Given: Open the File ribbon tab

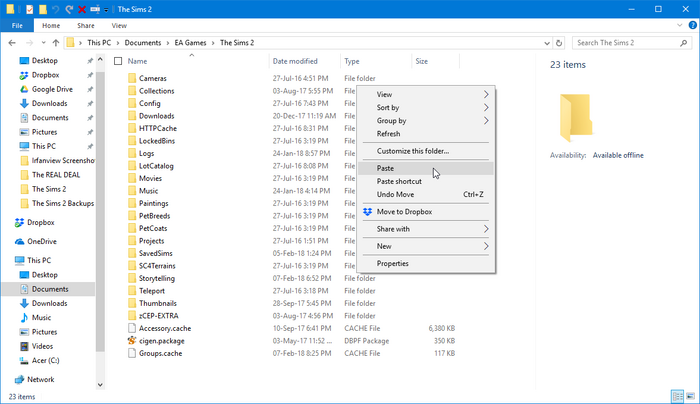Looking at the screenshot, I should pyautogui.click(x=17, y=25).
